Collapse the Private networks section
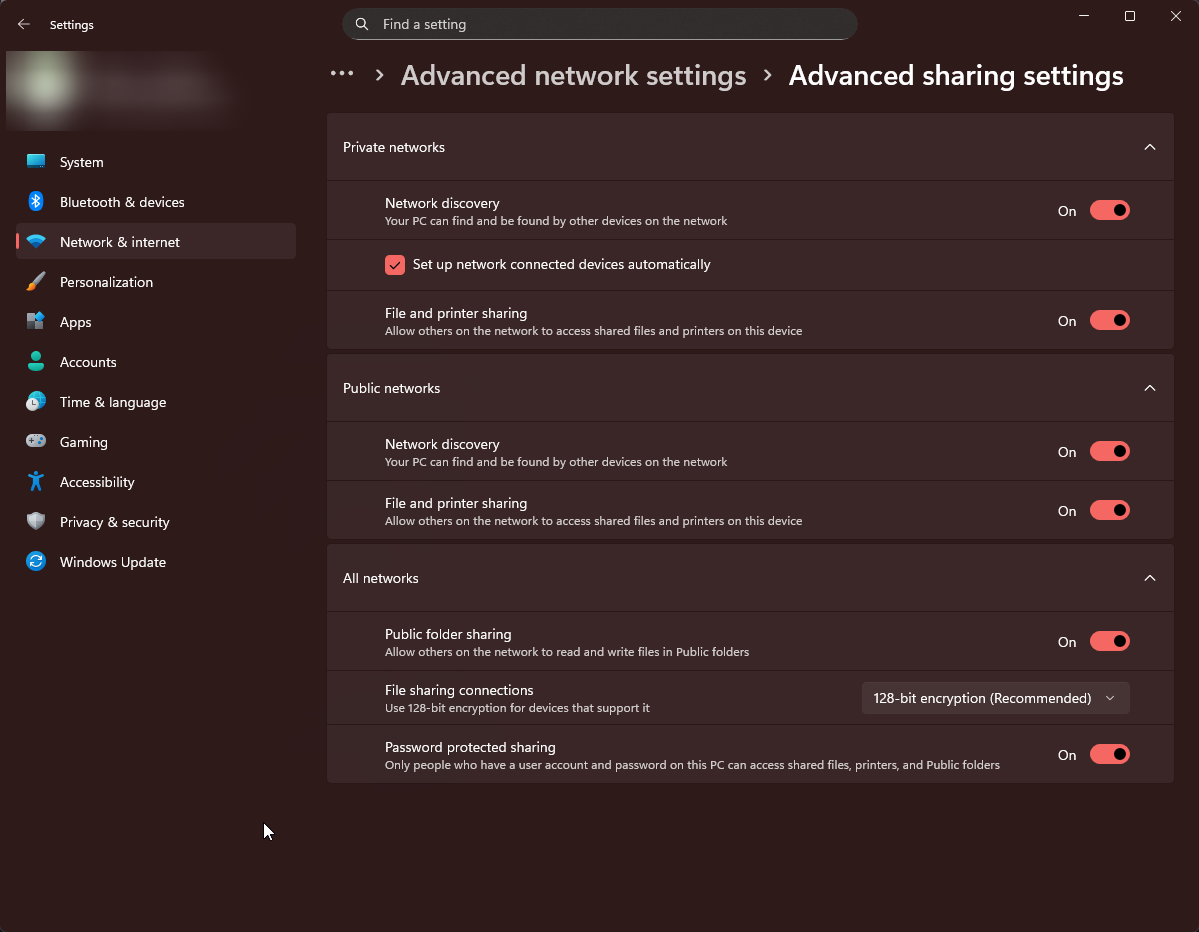1199x932 pixels. [x=1149, y=146]
